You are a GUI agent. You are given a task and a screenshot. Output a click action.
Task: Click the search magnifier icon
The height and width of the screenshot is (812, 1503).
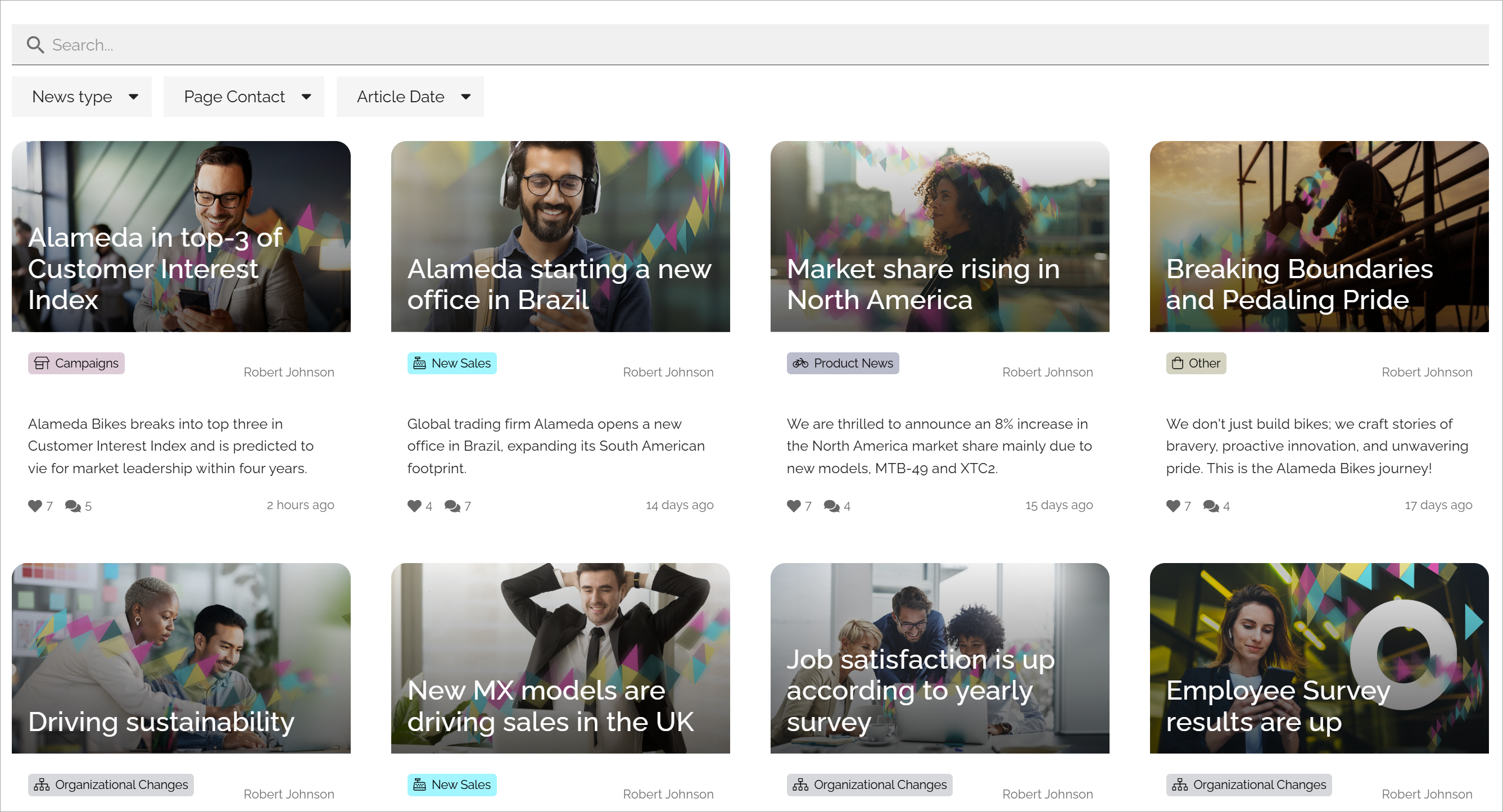35,45
